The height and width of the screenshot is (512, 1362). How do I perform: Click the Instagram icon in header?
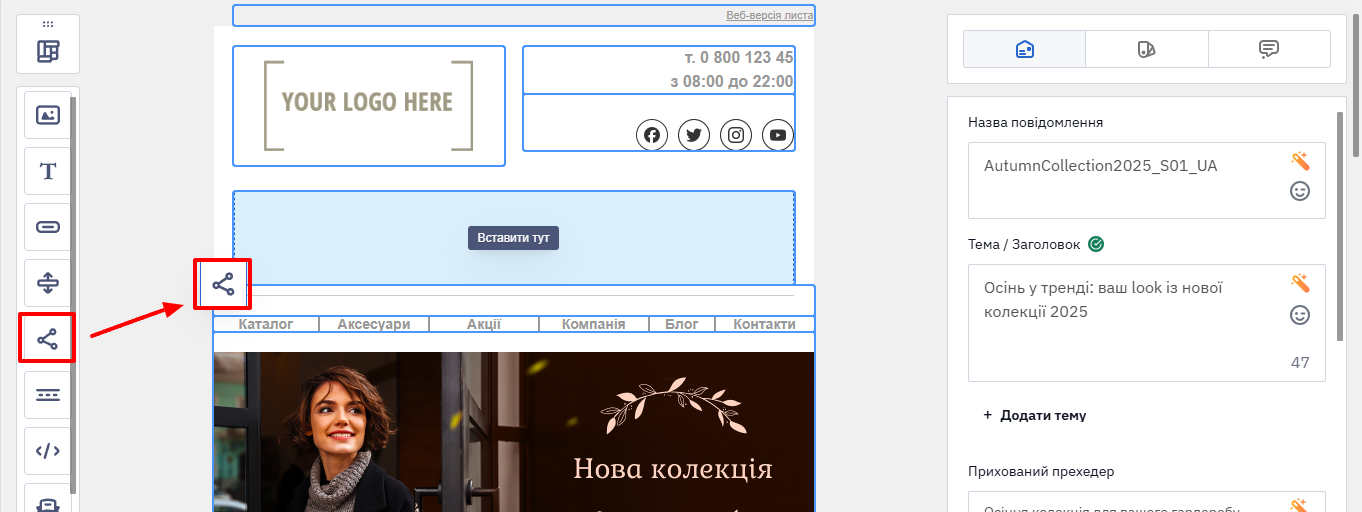click(x=736, y=135)
